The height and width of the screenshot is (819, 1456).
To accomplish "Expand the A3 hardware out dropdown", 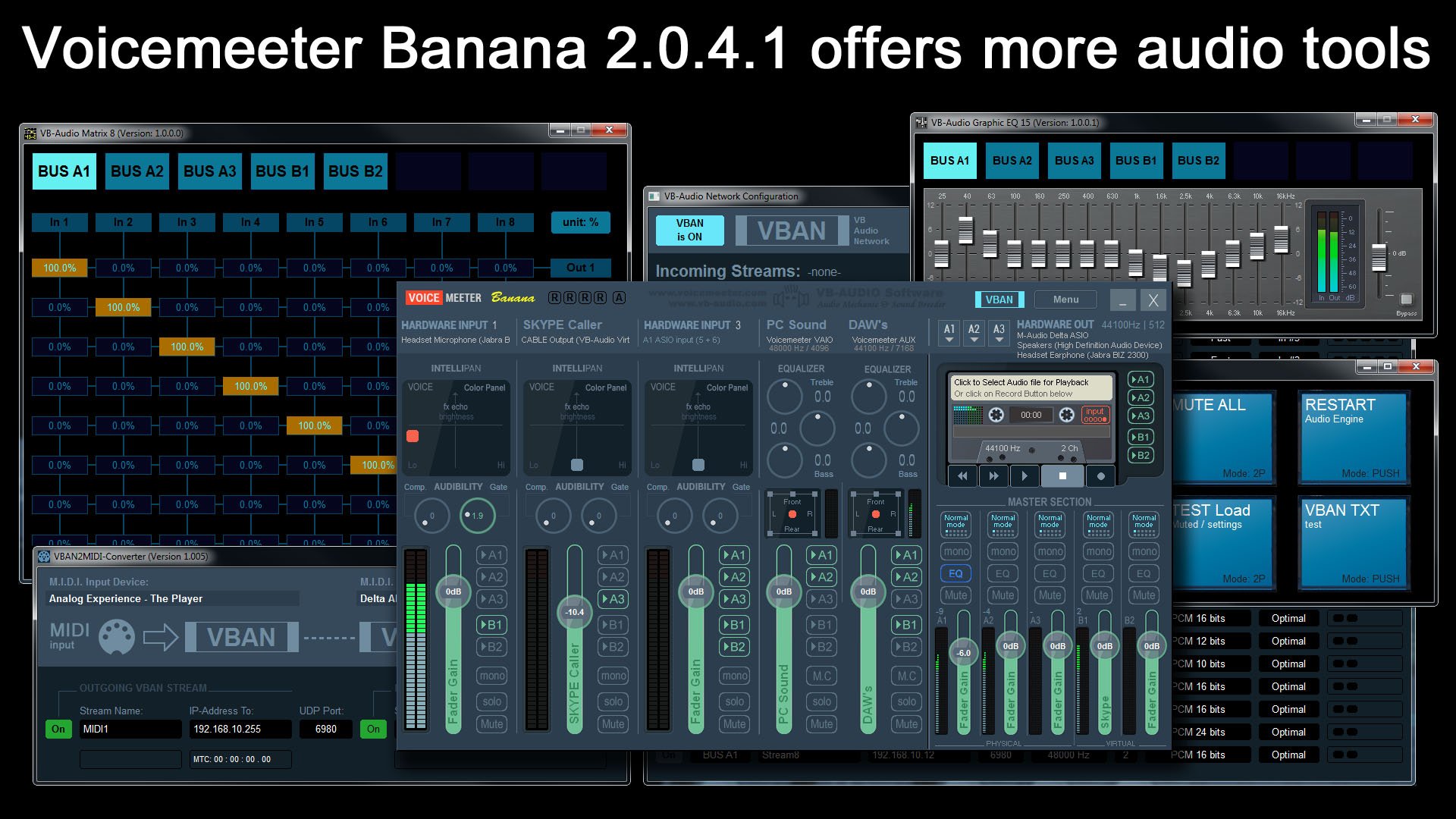I will [x=999, y=333].
